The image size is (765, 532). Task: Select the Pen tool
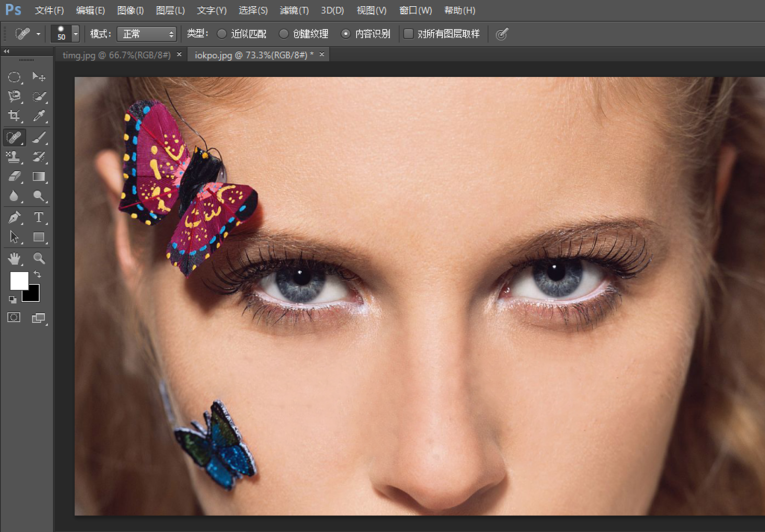15,217
